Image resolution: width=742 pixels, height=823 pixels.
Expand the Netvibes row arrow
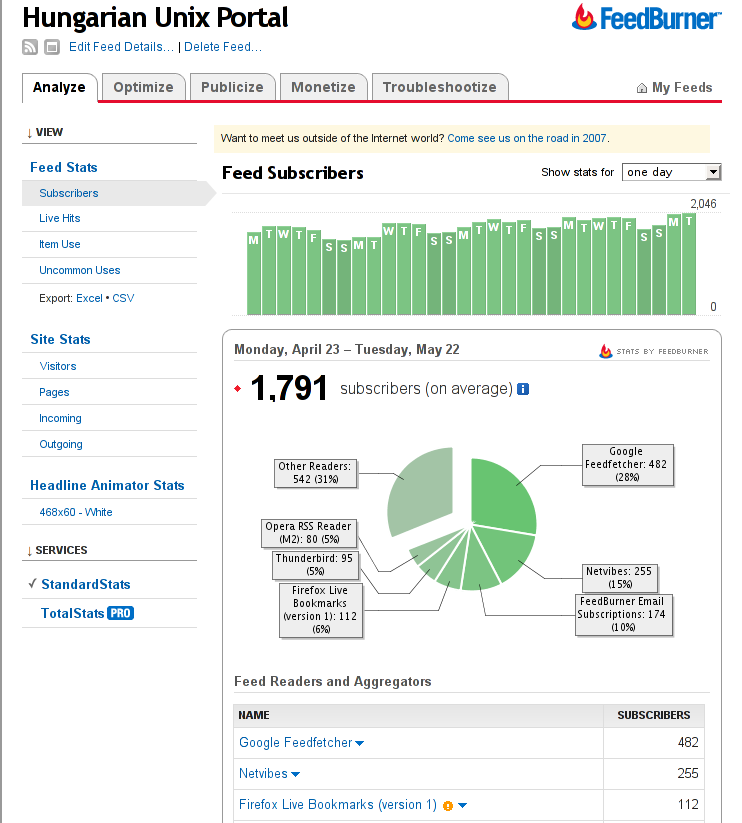point(295,774)
